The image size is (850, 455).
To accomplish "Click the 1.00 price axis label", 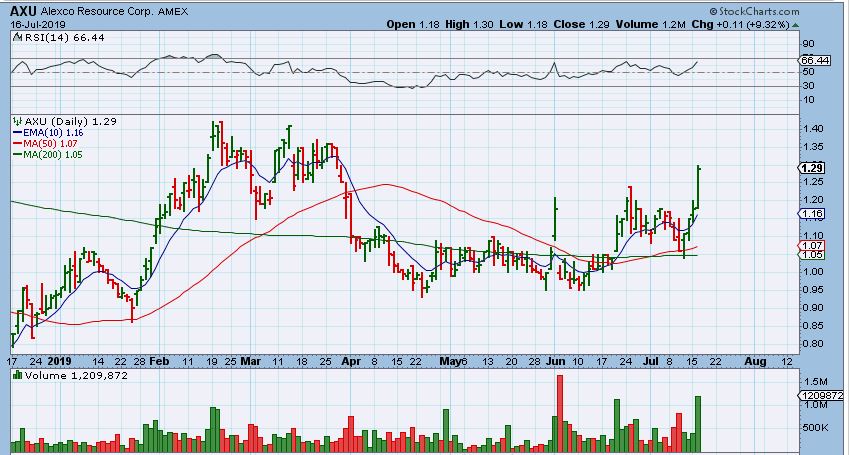I will tap(814, 272).
